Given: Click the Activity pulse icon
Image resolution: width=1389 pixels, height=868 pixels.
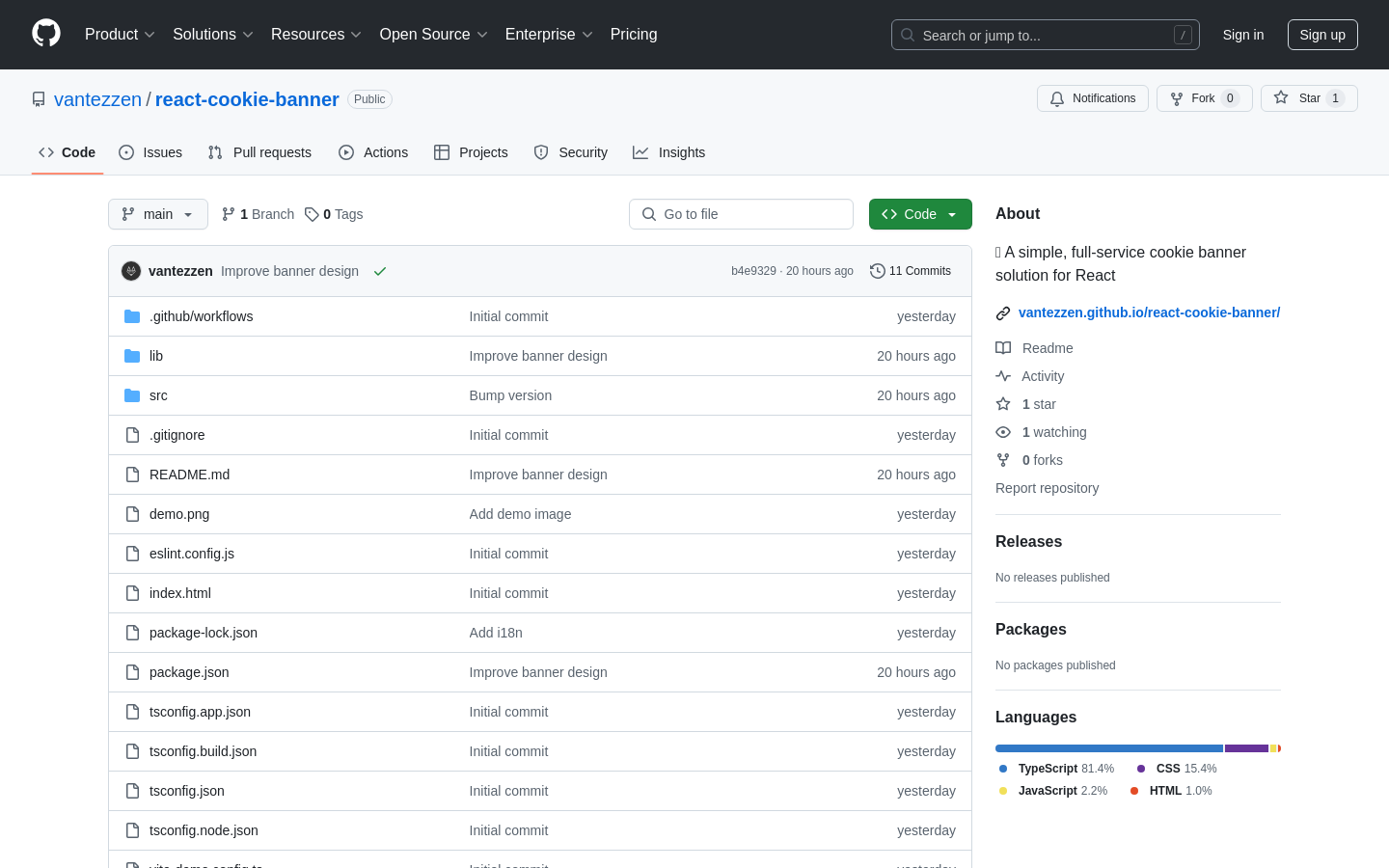Looking at the screenshot, I should (1003, 376).
